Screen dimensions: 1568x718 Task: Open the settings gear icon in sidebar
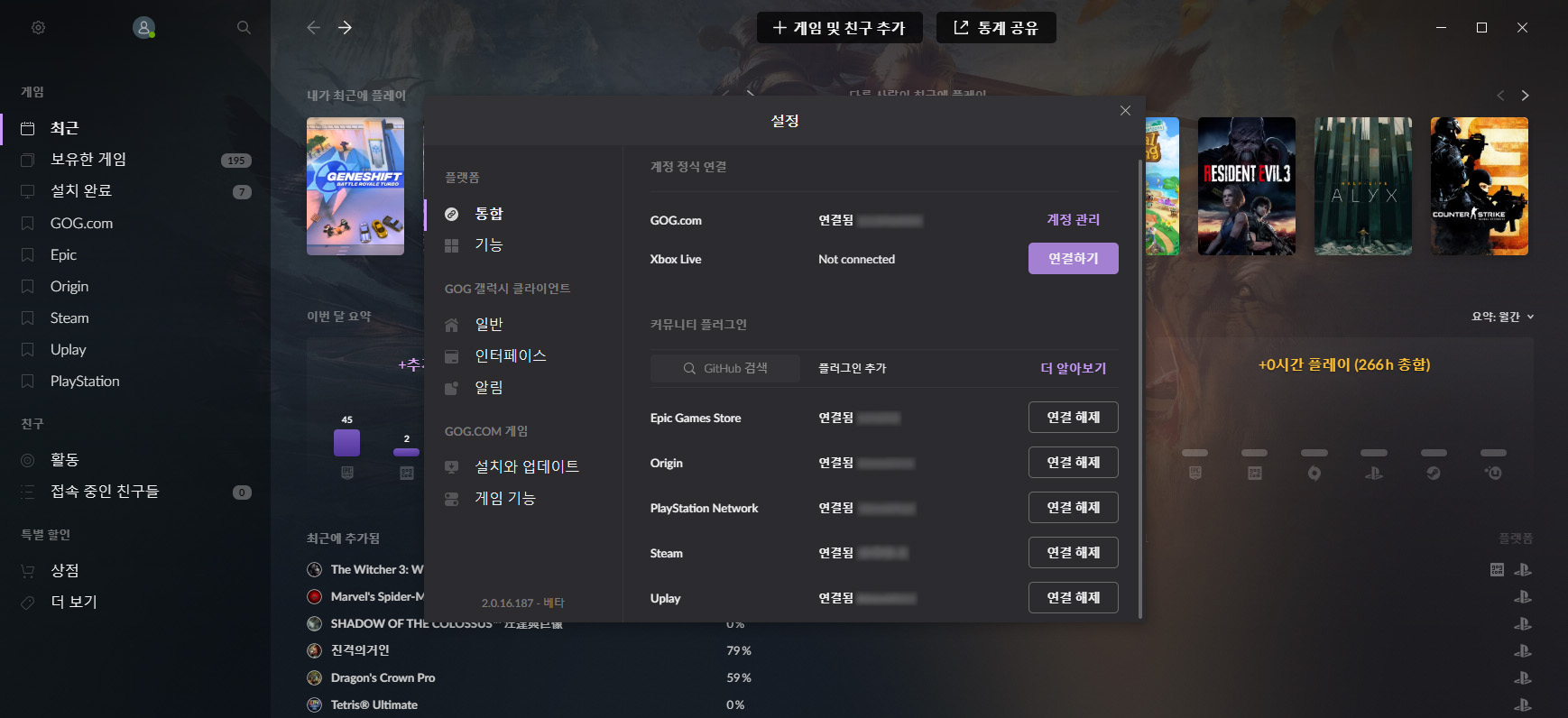[x=38, y=28]
